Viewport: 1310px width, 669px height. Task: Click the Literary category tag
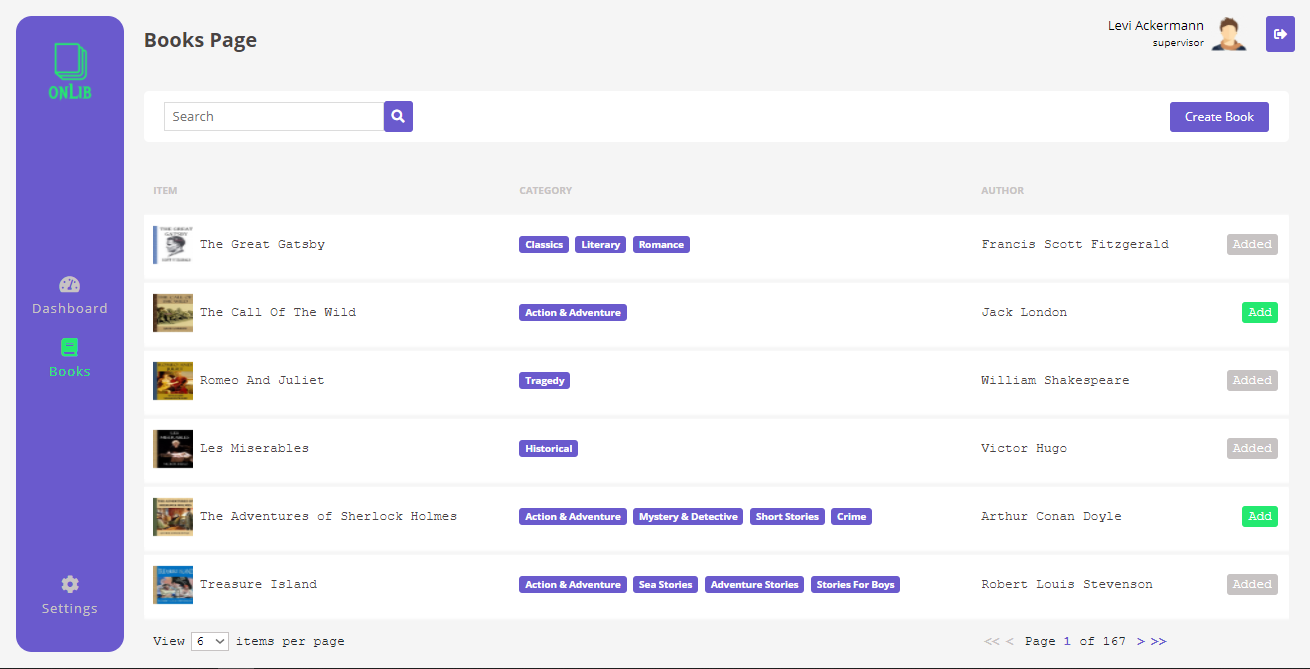point(601,244)
